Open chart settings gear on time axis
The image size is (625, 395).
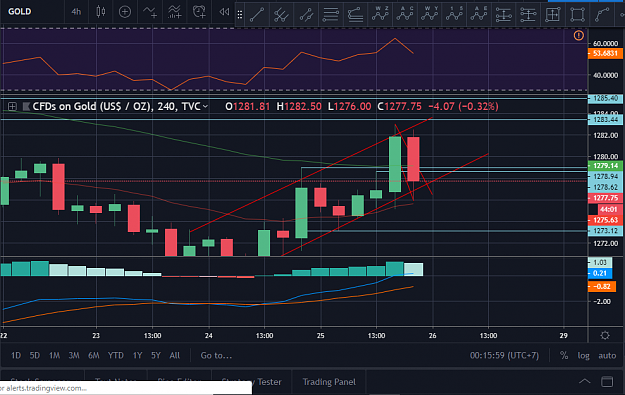605,336
